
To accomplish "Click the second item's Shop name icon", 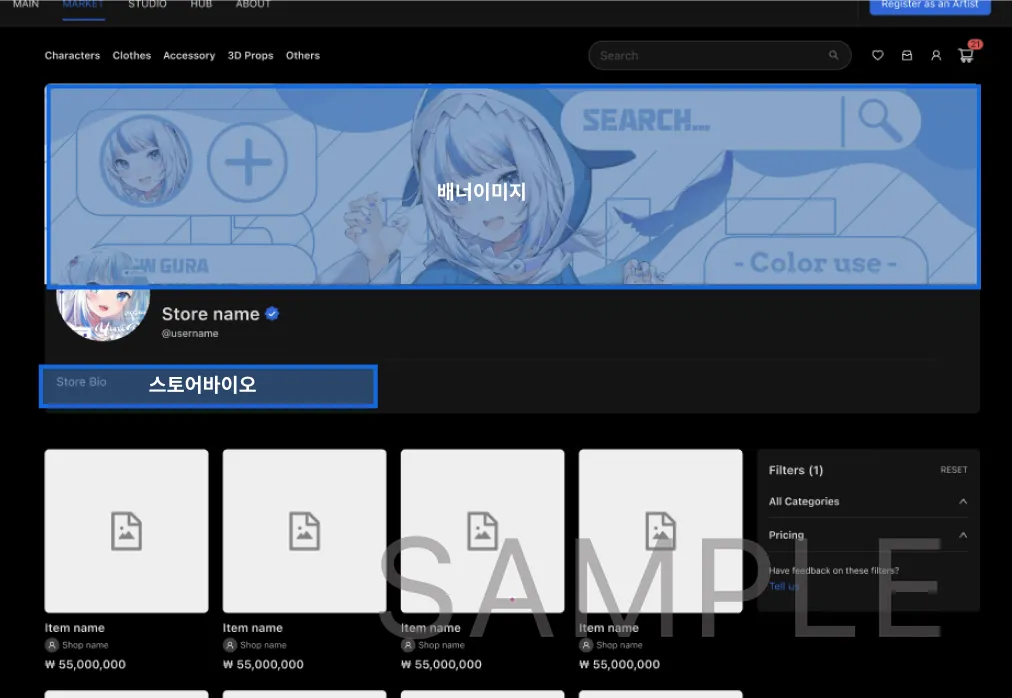I will (230, 644).
